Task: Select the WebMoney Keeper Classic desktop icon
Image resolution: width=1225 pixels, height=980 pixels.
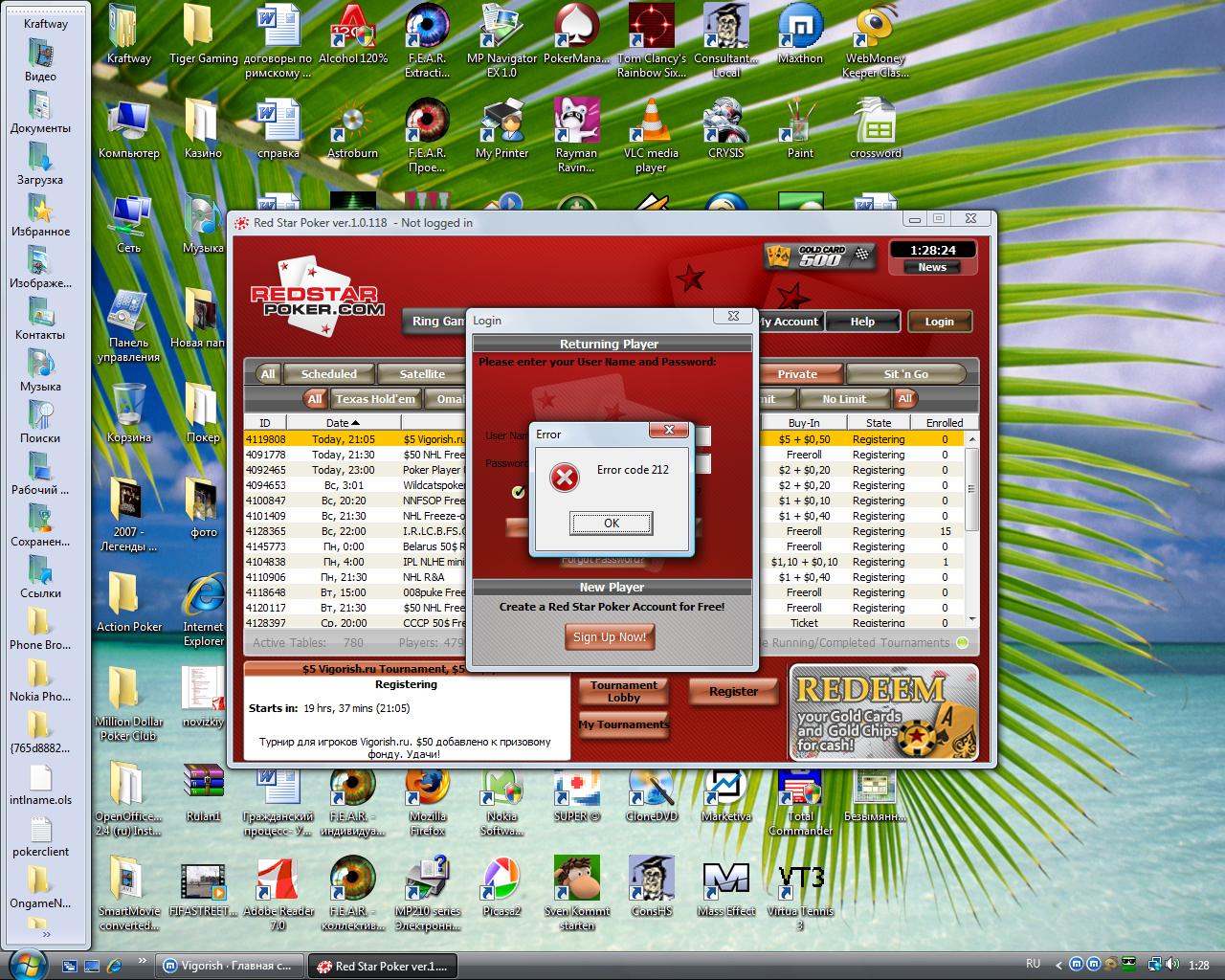Action: tap(876, 42)
